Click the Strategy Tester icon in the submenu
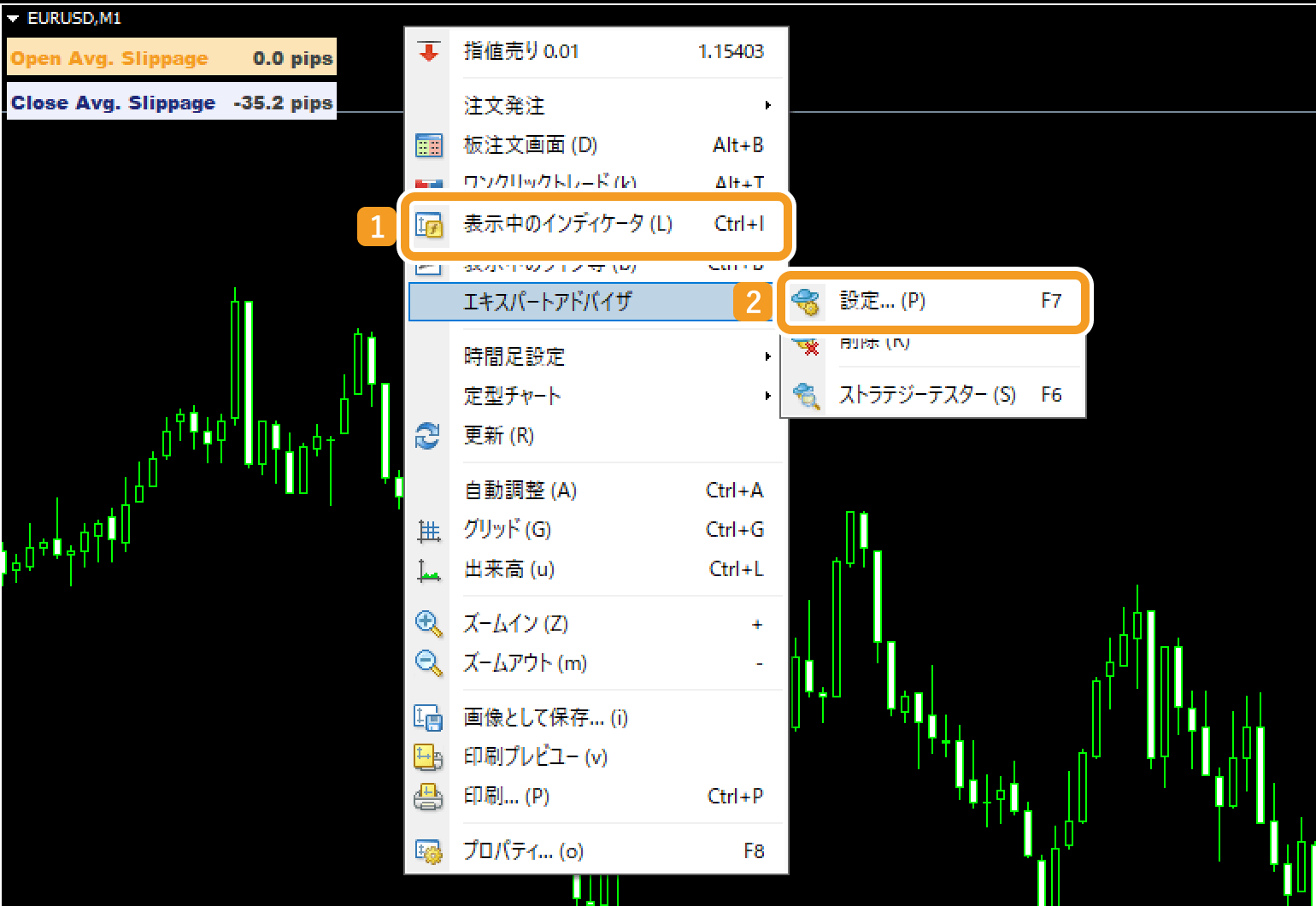 (x=804, y=395)
